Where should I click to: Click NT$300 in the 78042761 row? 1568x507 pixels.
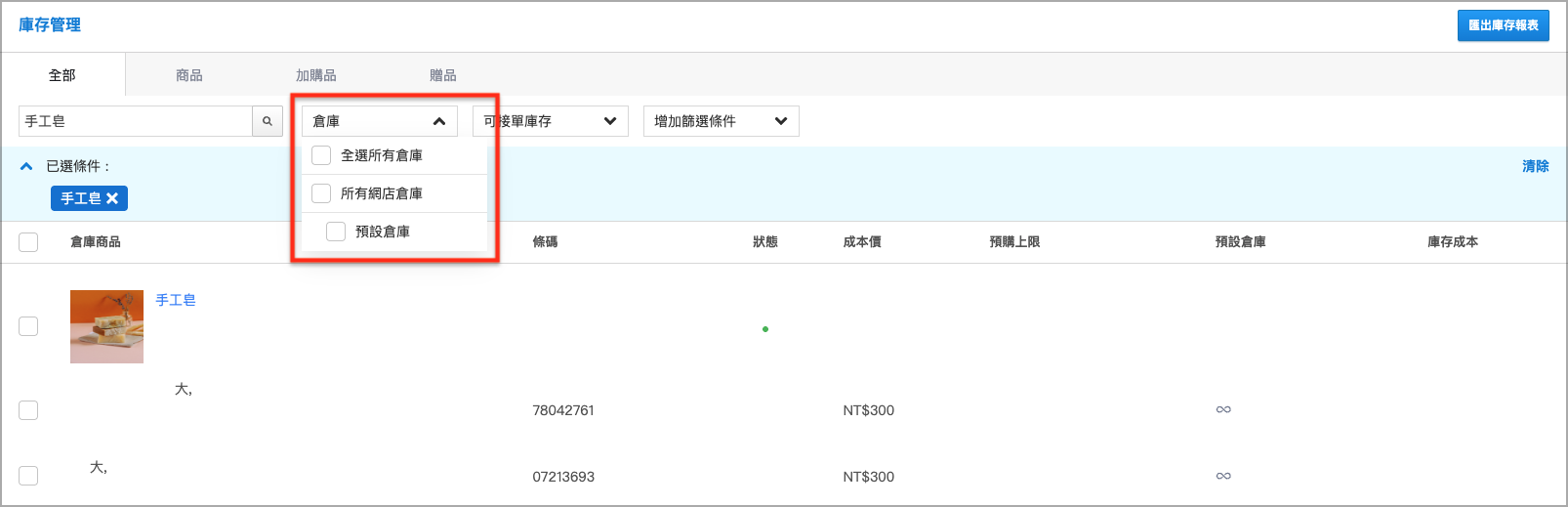tap(869, 410)
